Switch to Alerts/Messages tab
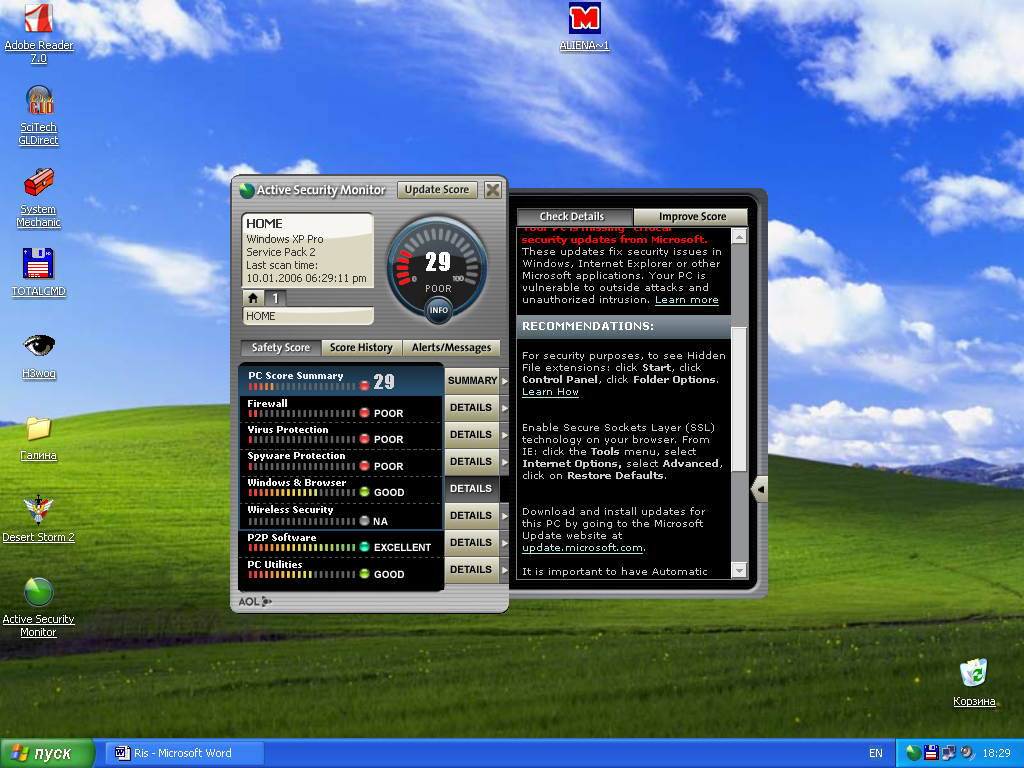This screenshot has width=1024, height=768. click(x=451, y=347)
